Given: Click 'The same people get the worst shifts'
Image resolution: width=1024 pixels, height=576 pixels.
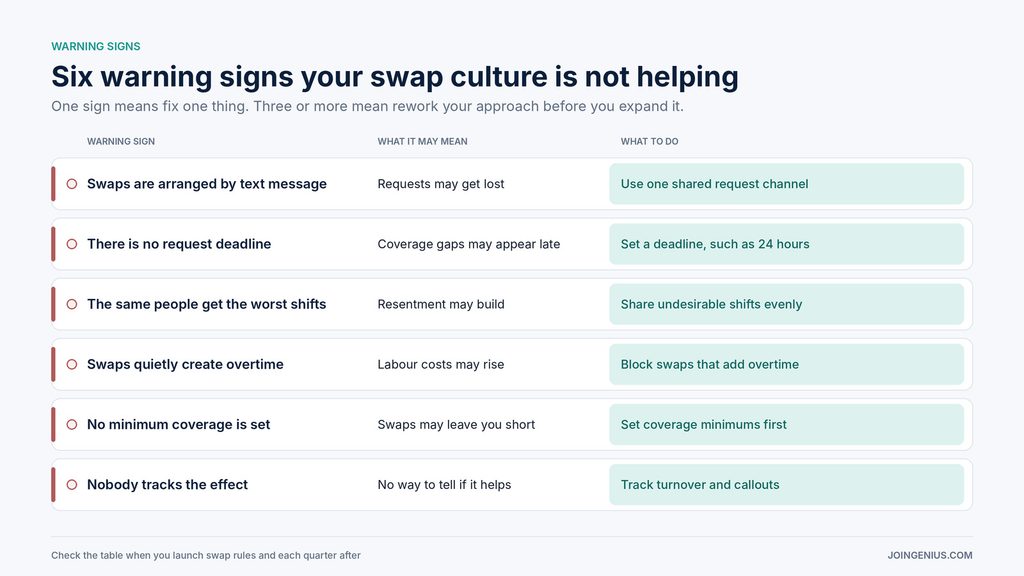Looking at the screenshot, I should pyautogui.click(x=206, y=304).
